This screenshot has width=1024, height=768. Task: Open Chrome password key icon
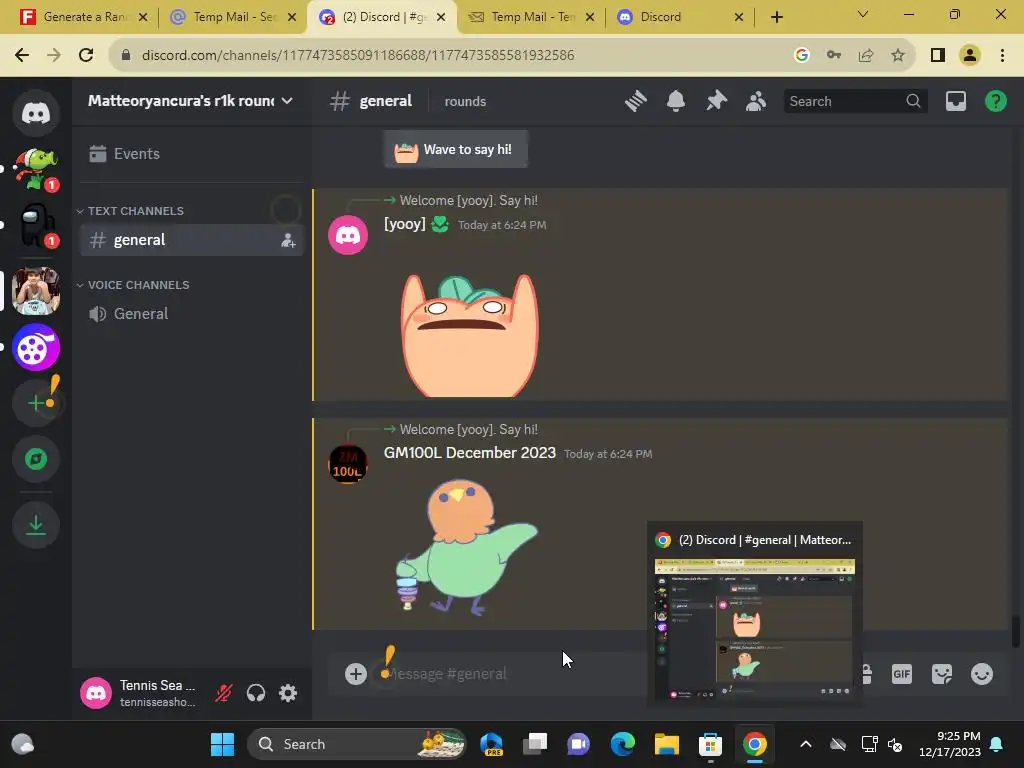tap(834, 56)
